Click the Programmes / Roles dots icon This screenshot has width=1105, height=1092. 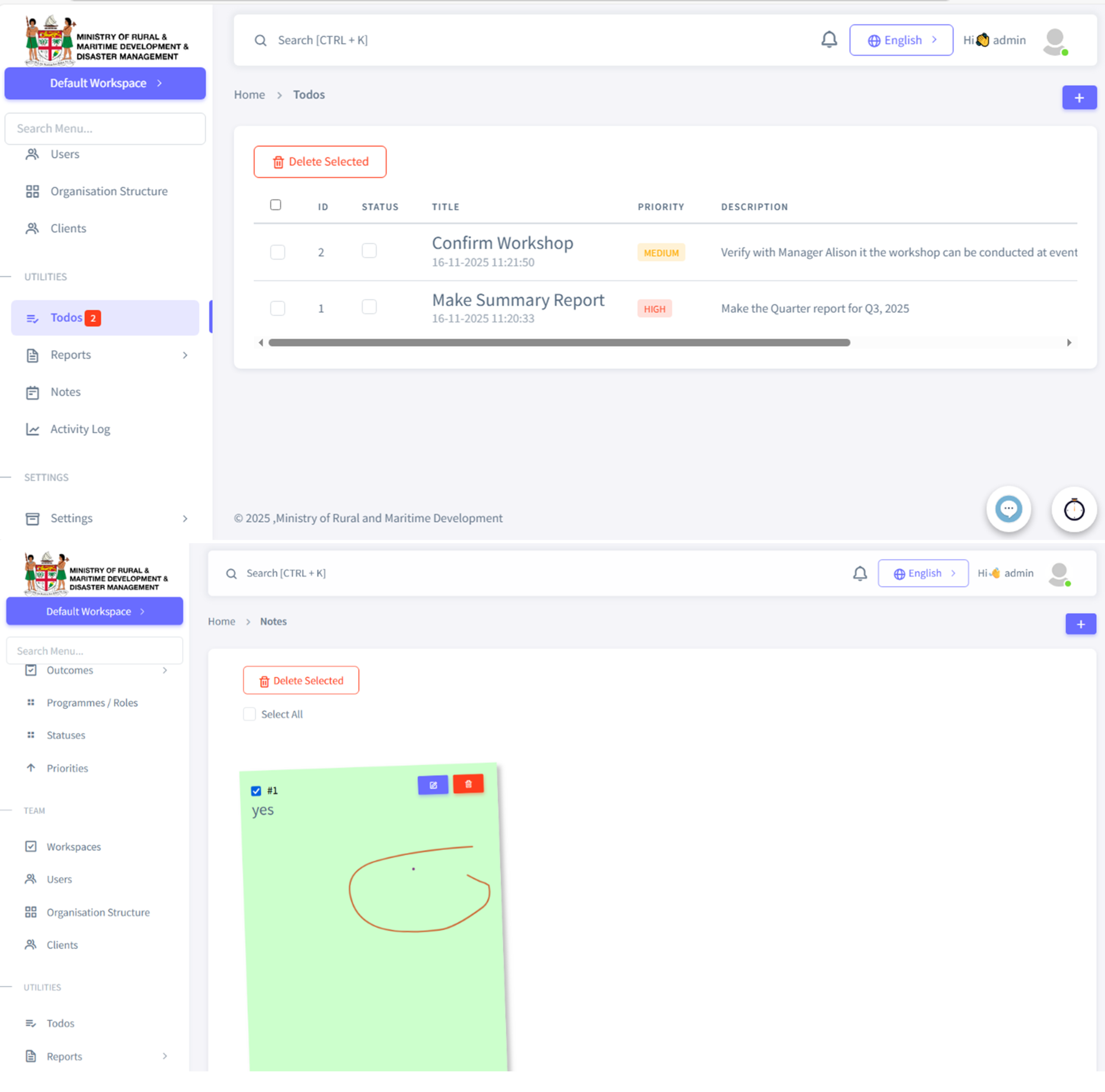31,702
